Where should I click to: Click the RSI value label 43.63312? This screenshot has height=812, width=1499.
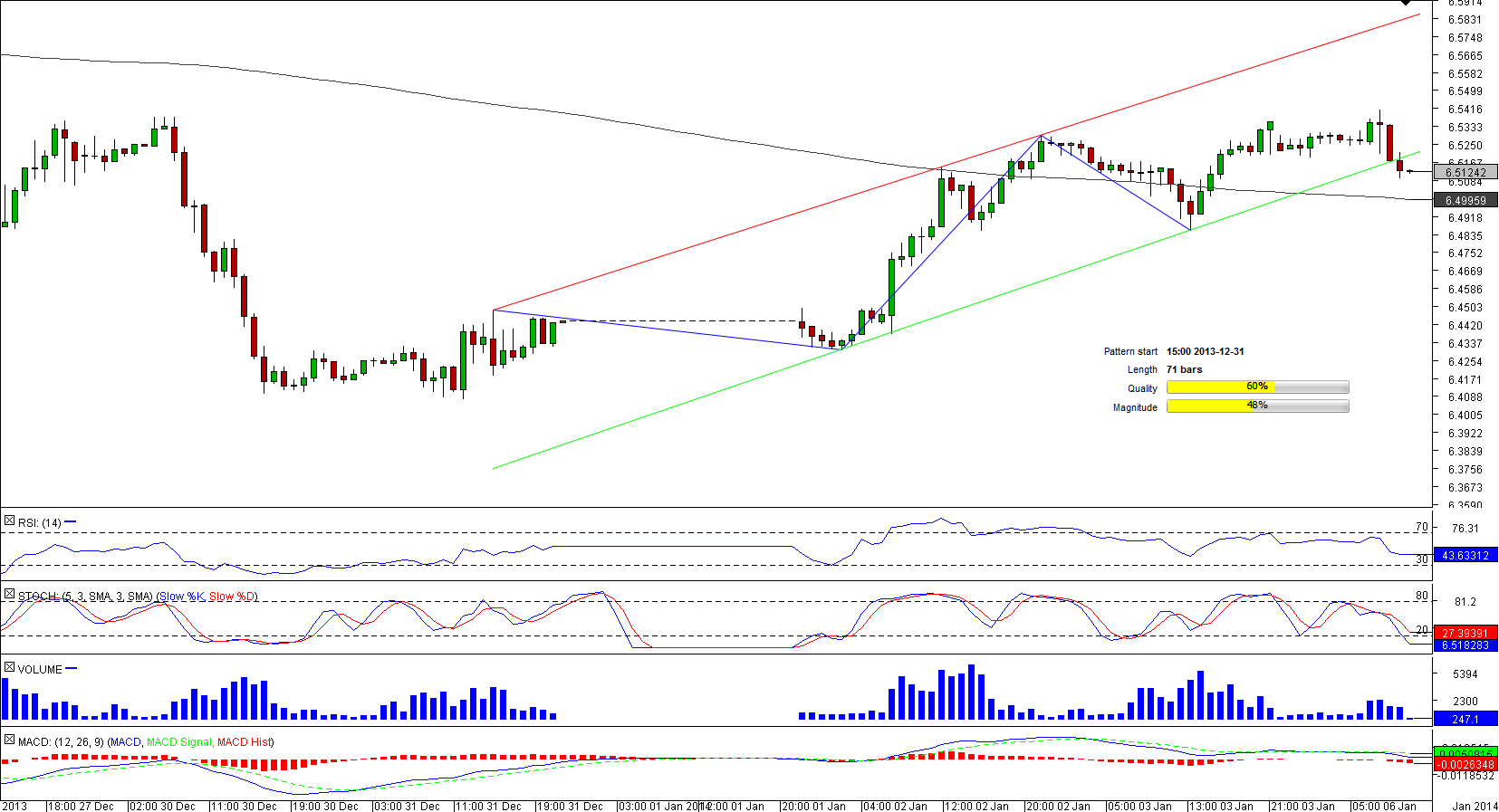[x=1465, y=555]
